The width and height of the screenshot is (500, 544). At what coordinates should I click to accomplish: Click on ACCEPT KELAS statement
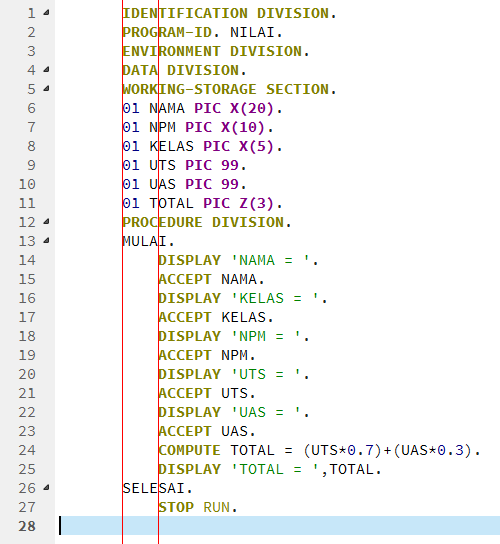(216, 317)
